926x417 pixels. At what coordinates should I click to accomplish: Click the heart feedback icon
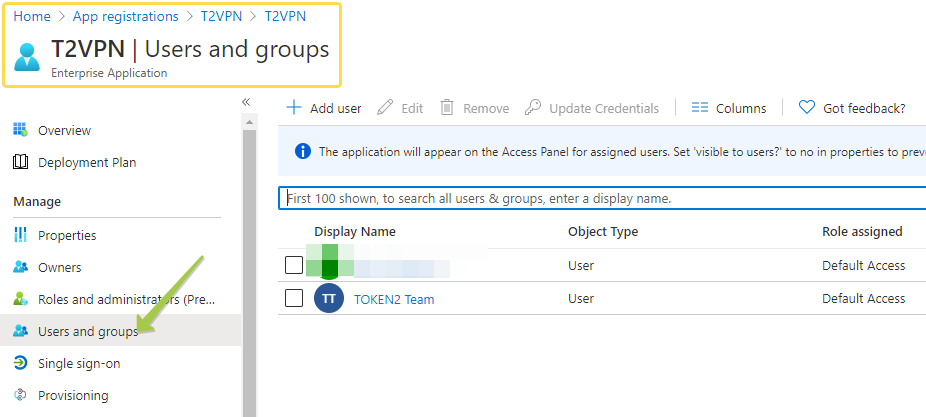807,107
